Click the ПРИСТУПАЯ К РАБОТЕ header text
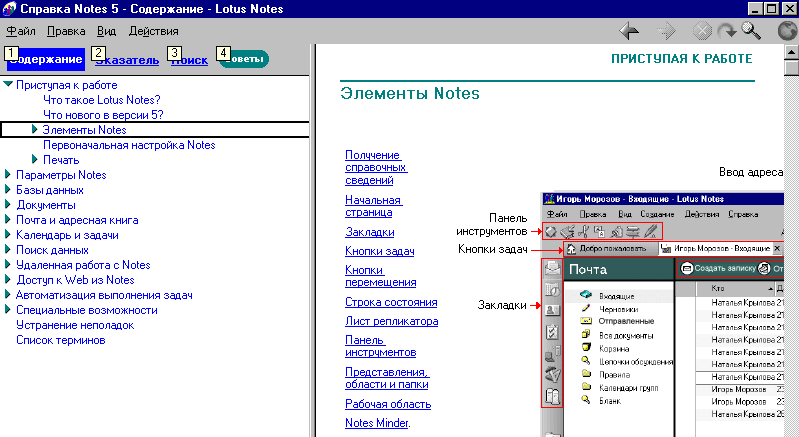799x437 pixels. click(682, 59)
